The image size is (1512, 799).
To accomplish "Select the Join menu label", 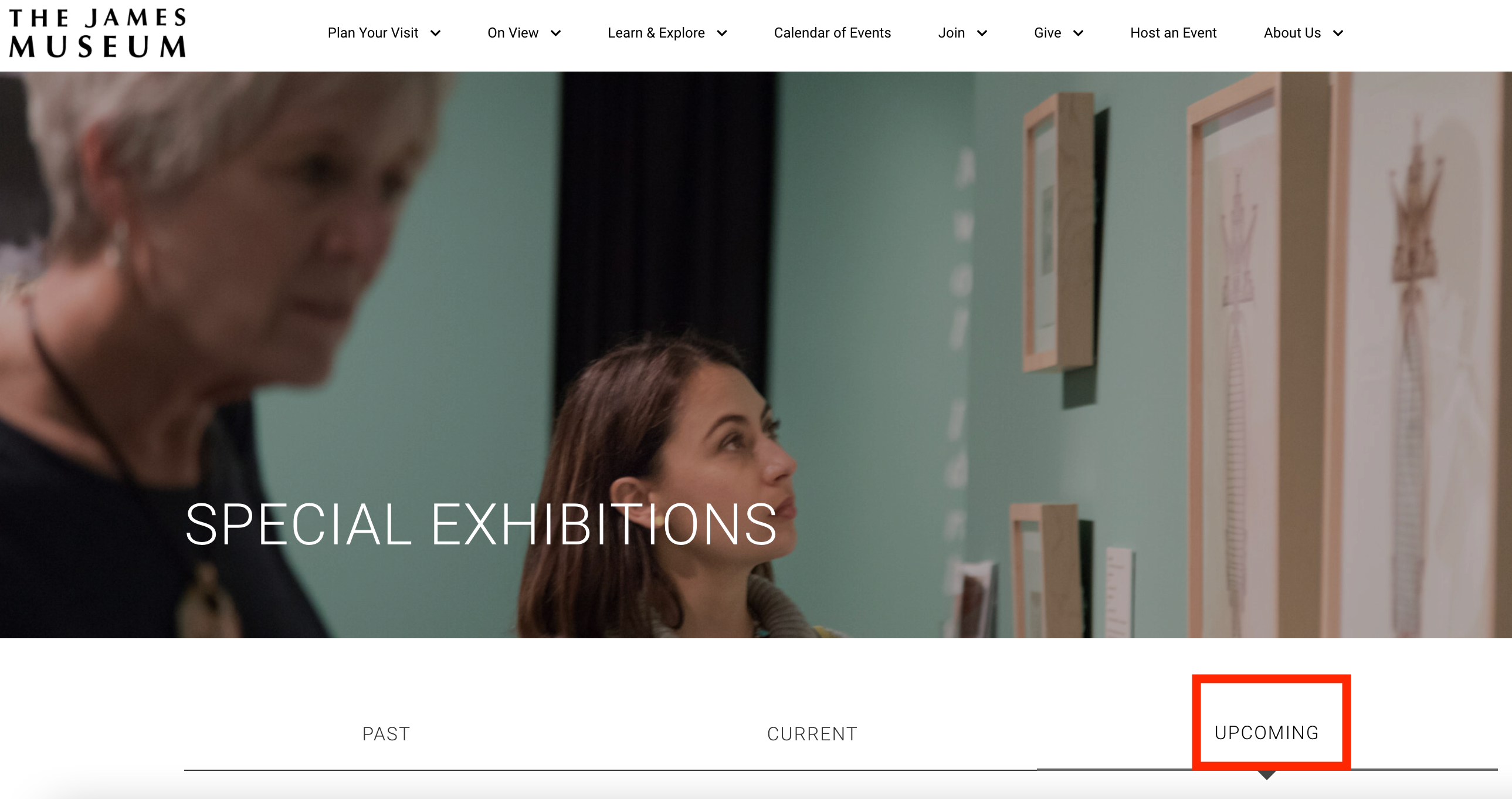I will coord(951,33).
